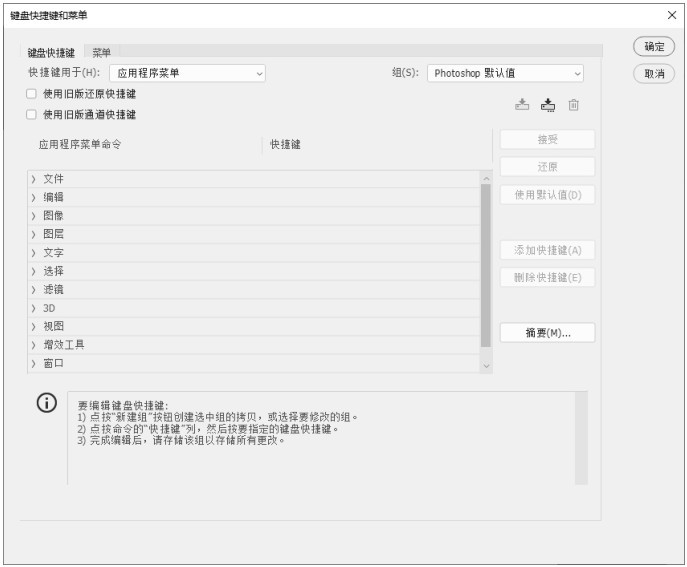Click the 添加快捷键(A) button
687x567 pixels.
(x=547, y=250)
